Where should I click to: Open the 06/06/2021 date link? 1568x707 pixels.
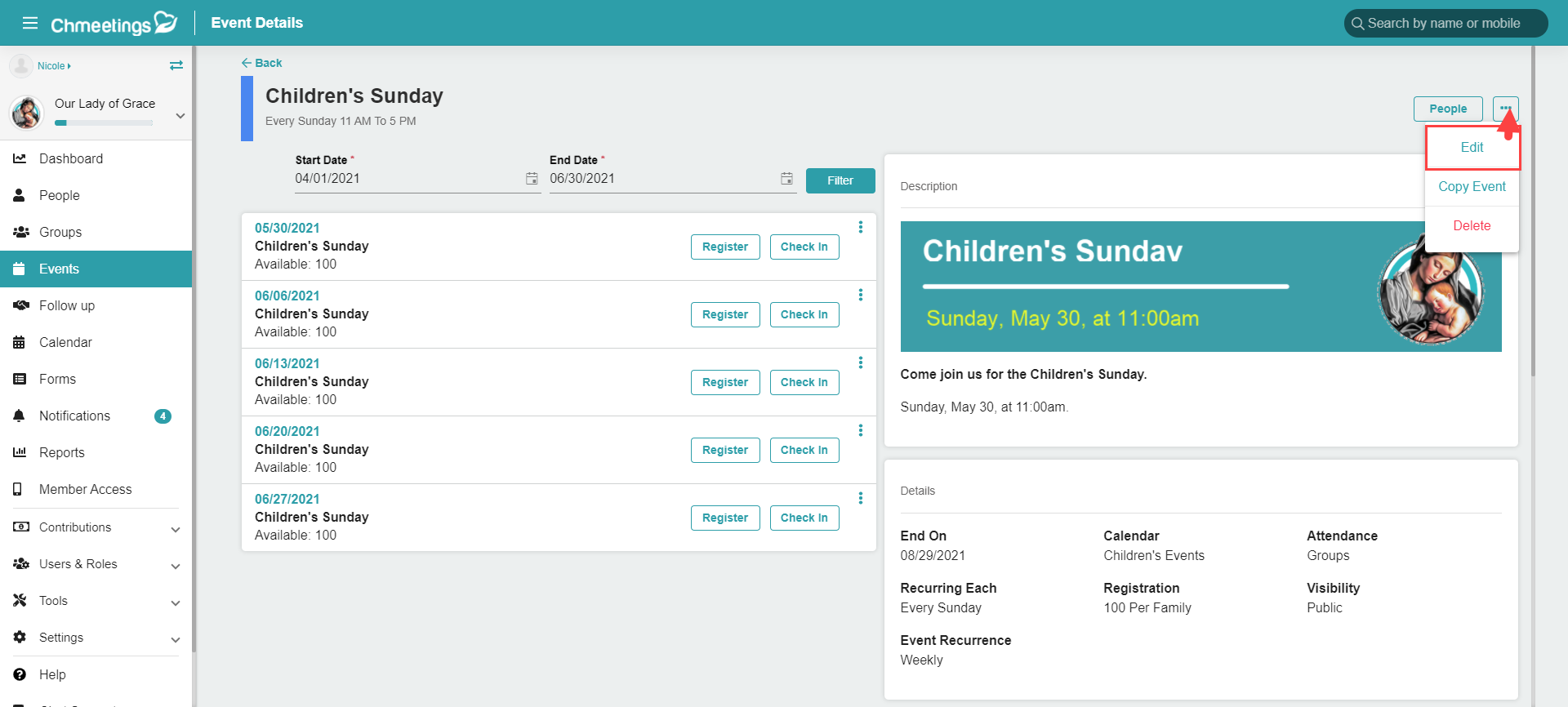pyautogui.click(x=287, y=296)
